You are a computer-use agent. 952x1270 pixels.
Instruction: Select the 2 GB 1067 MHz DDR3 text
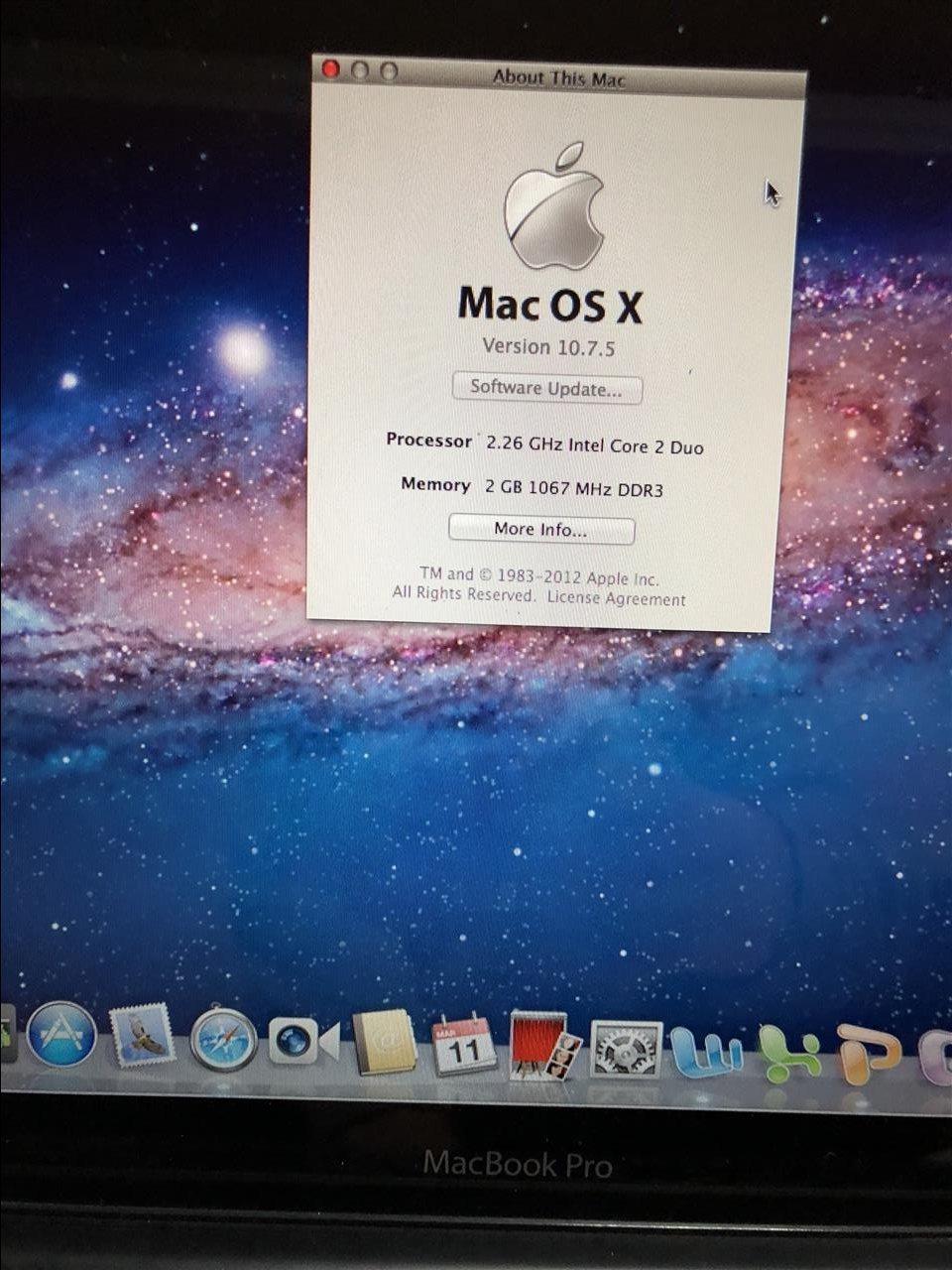pos(574,488)
